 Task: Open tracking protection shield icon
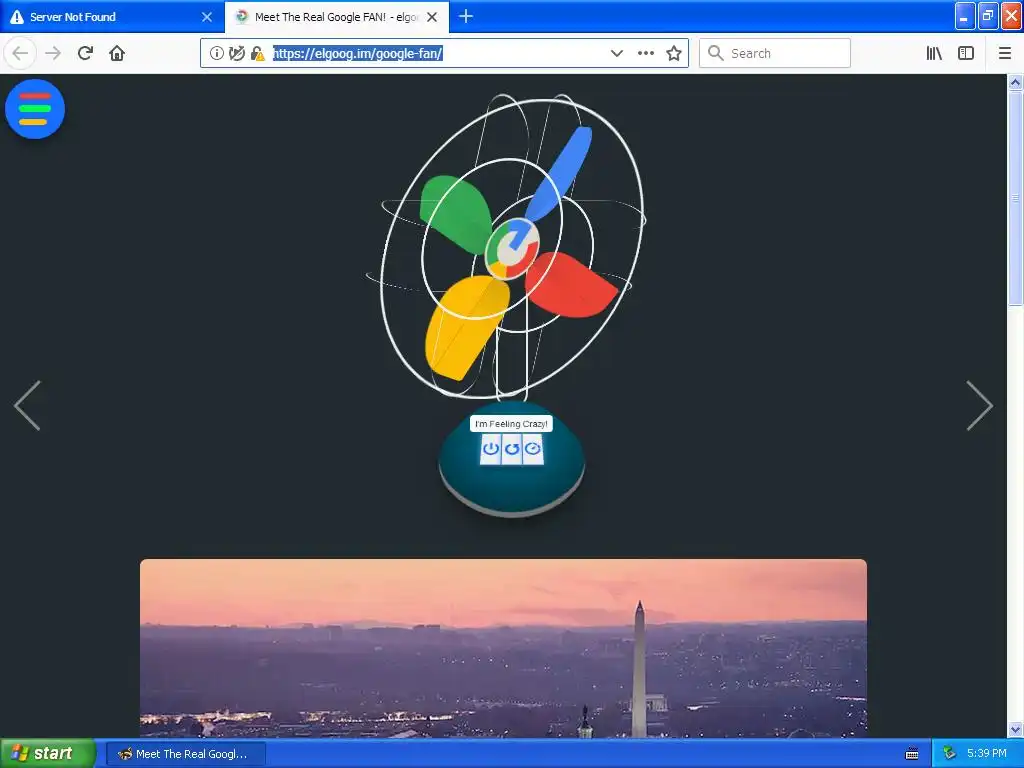coord(237,54)
